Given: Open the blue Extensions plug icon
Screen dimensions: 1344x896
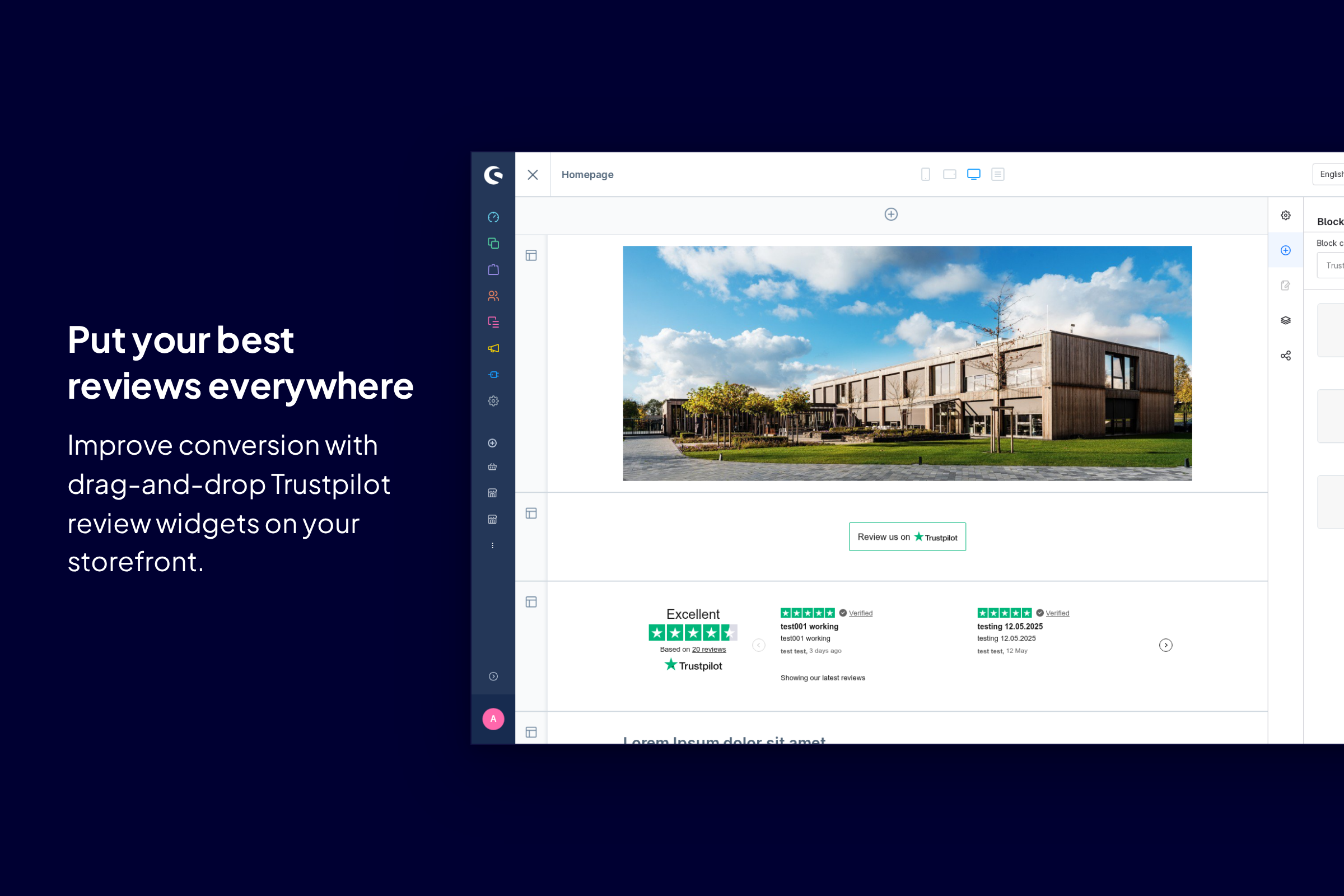Looking at the screenshot, I should click(493, 374).
